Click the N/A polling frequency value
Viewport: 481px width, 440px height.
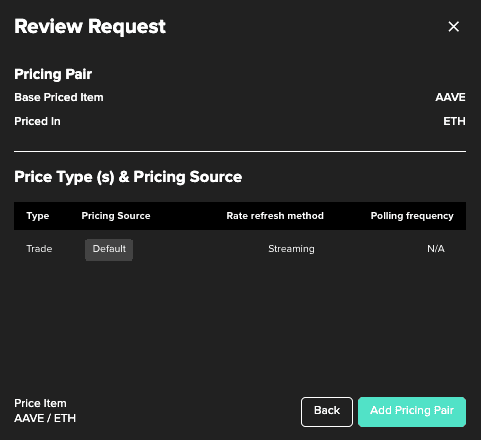point(436,249)
